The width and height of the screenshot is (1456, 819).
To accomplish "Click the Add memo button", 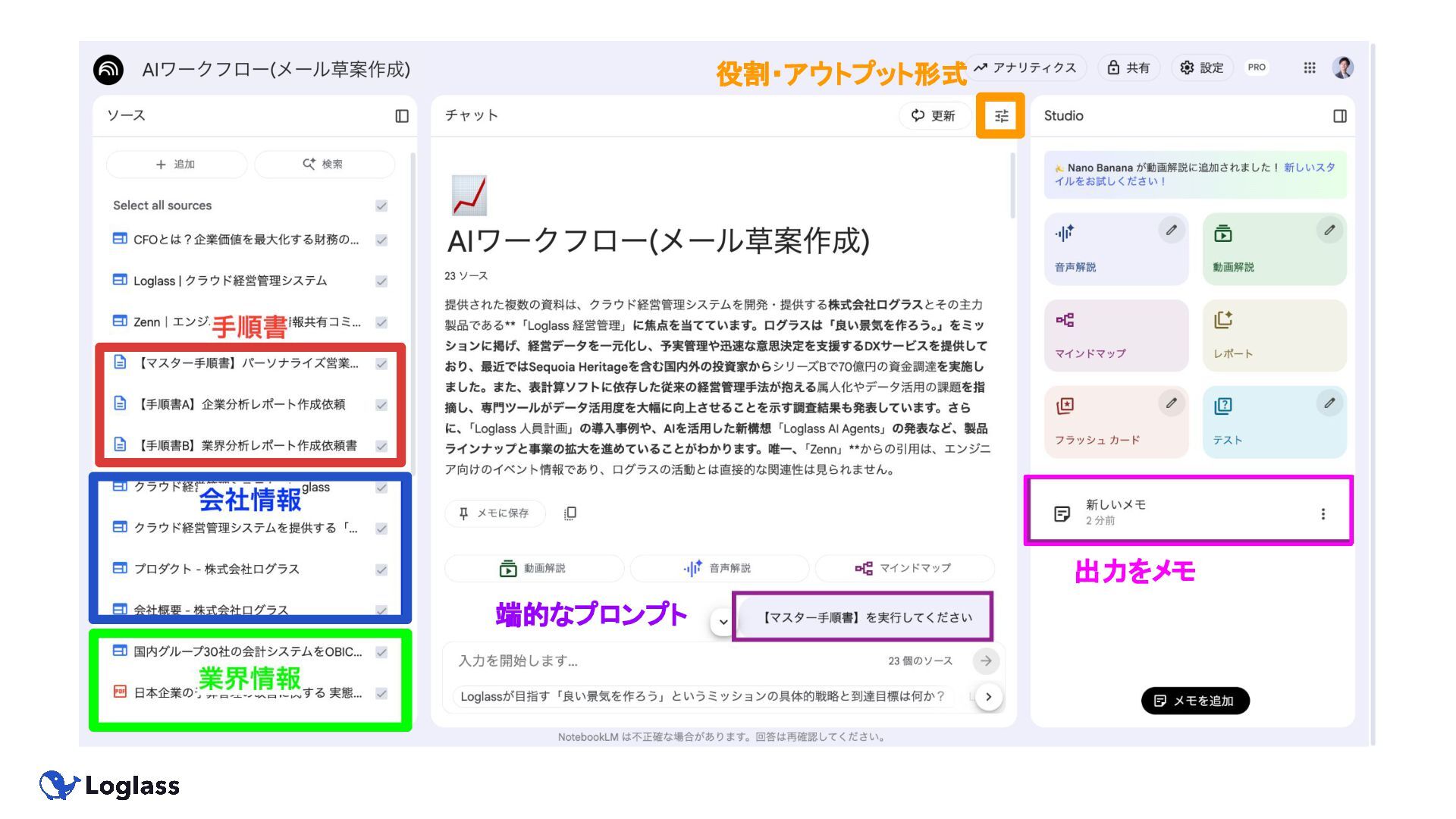I will [x=1194, y=701].
